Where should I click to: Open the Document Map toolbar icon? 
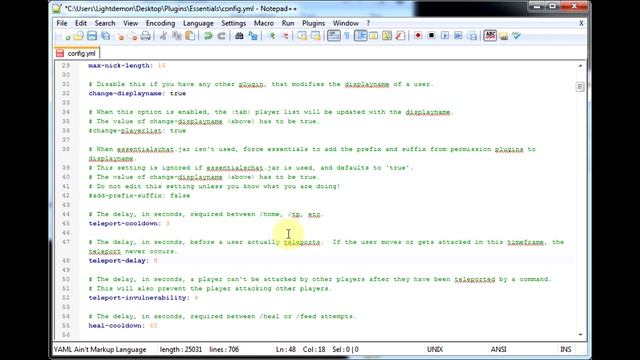[387, 36]
